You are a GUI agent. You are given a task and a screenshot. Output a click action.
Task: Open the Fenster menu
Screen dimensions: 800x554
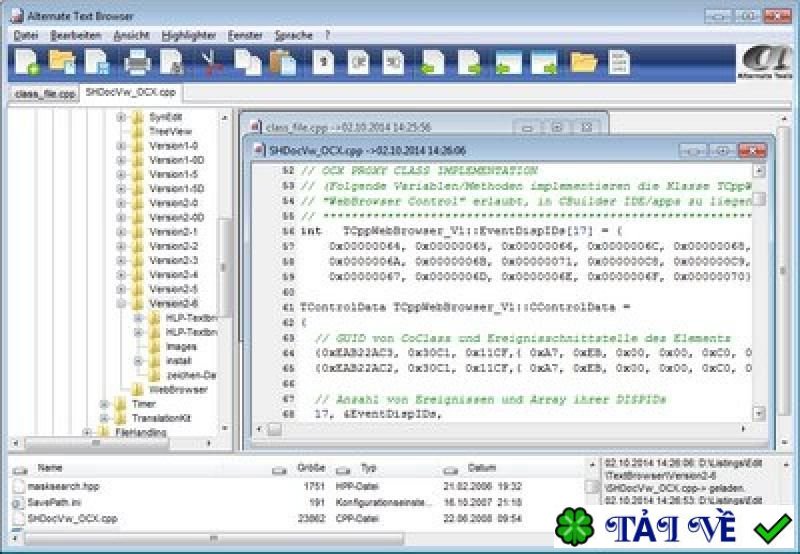point(245,35)
